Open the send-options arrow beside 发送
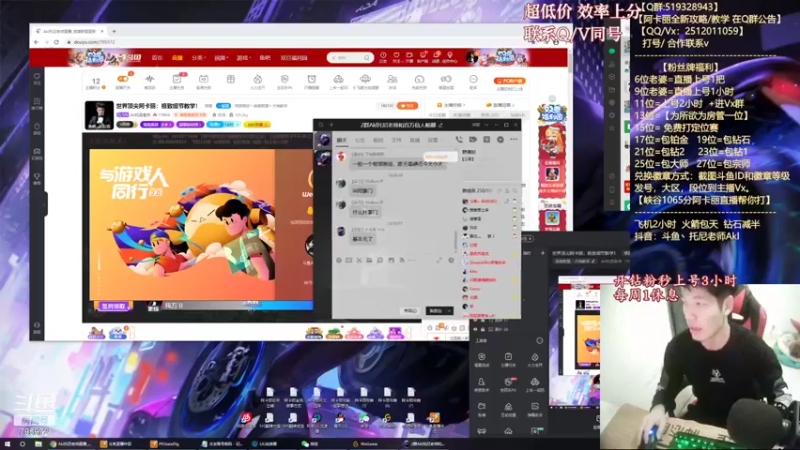The width and height of the screenshot is (800, 450). 449,311
